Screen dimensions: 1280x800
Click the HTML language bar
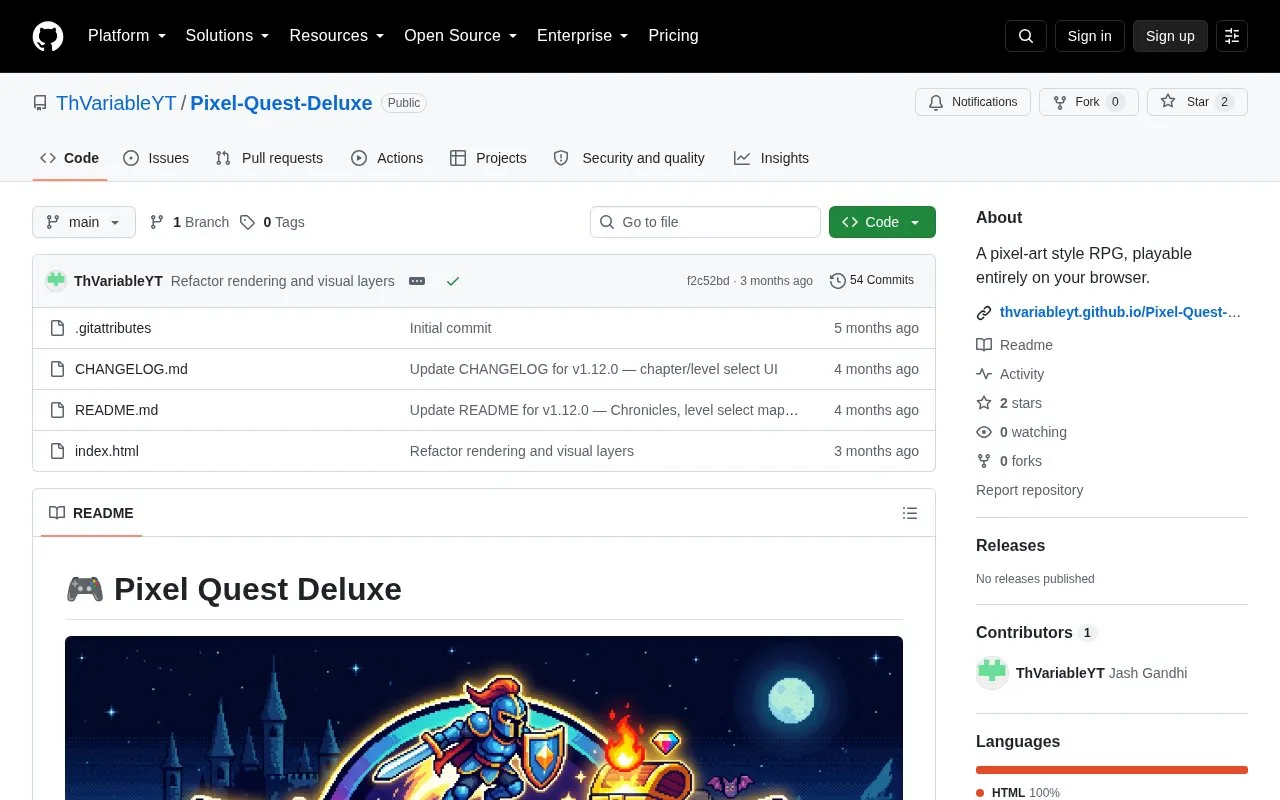pyautogui.click(x=1112, y=770)
